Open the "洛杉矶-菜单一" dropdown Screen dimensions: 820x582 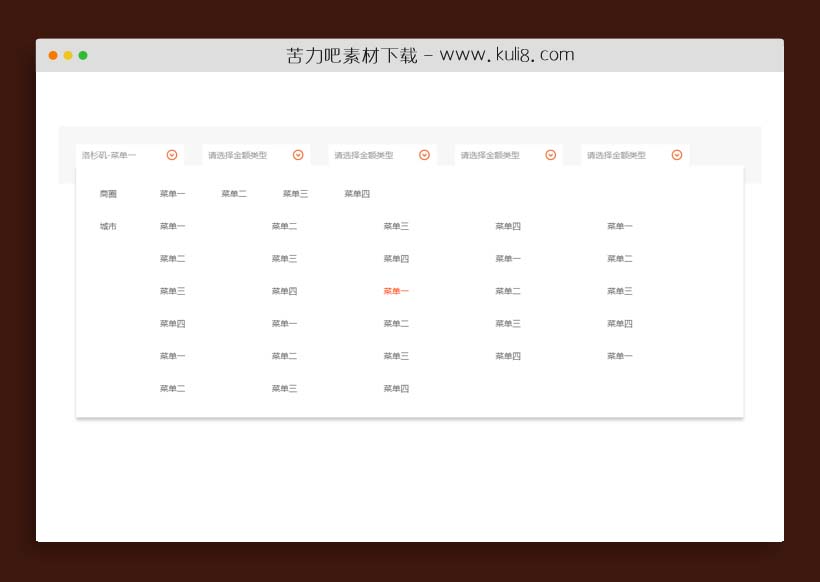[120, 154]
